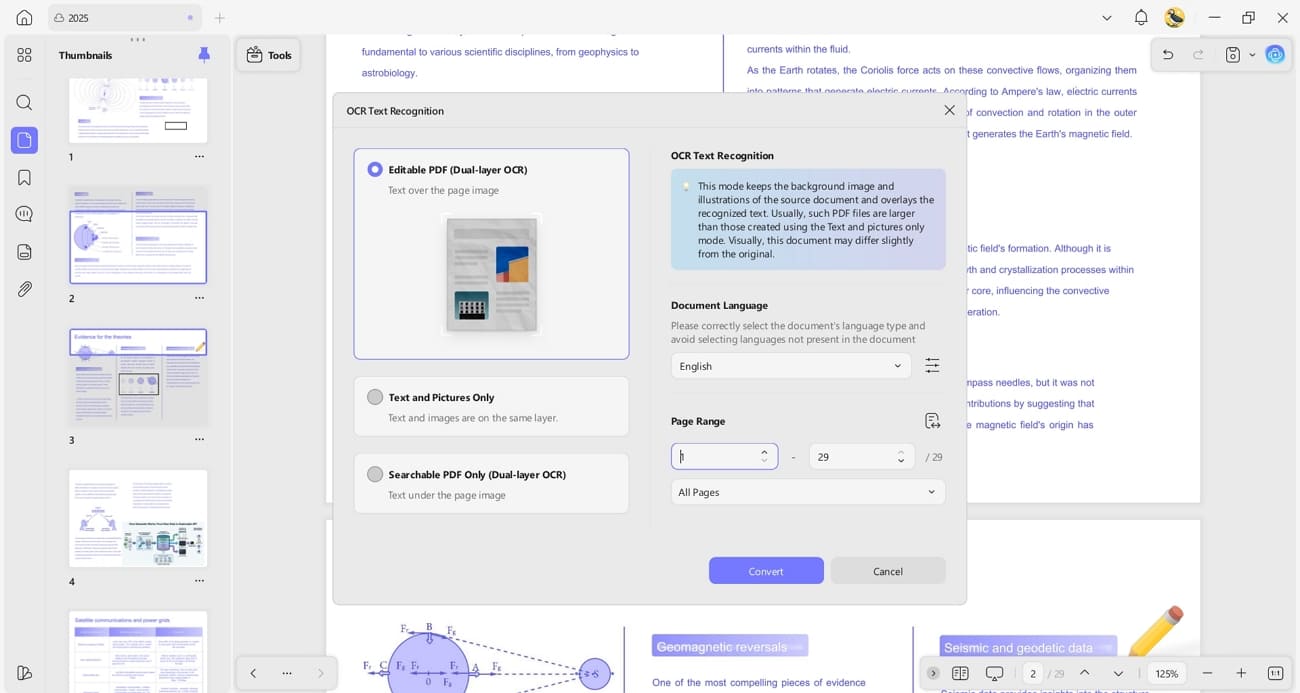1300x693 pixels.
Task: Open the zoom level 125% dropdown
Action: [x=1166, y=673]
